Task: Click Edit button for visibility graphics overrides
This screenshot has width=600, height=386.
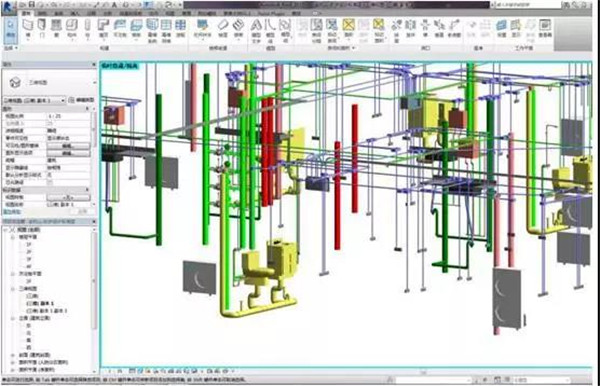Action: pyautogui.click(x=68, y=146)
